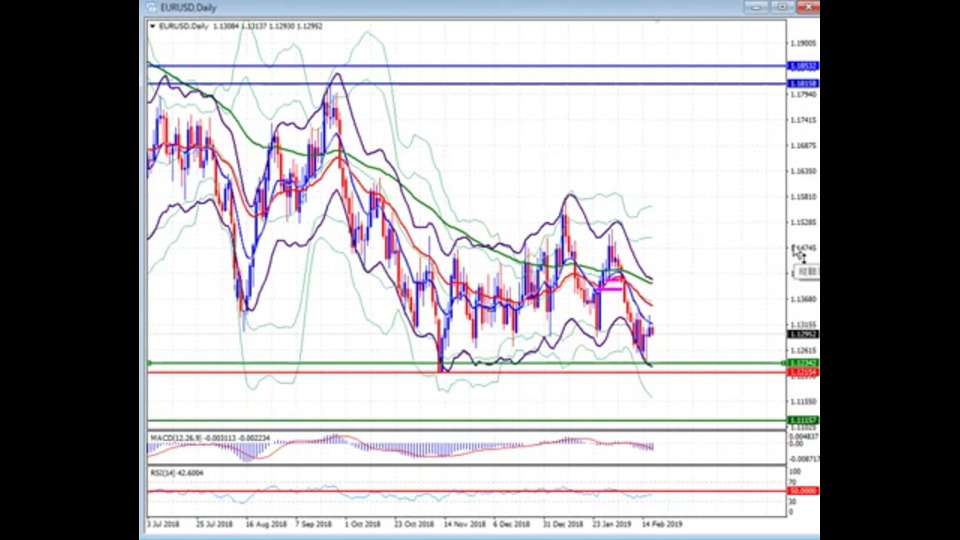Click the 14 Nov 2018 date label

coord(465,525)
